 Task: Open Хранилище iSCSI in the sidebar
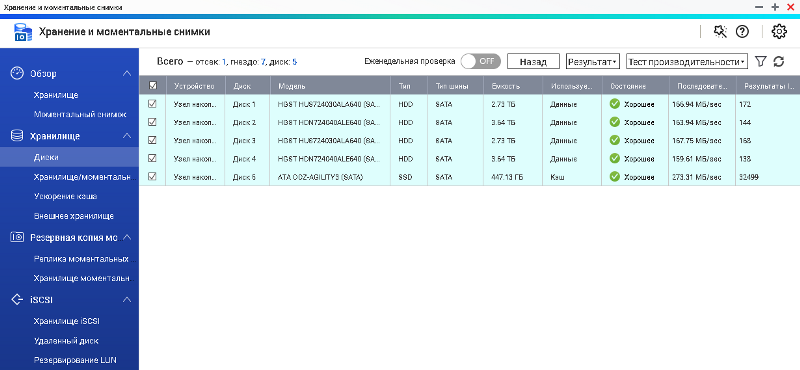tap(66, 321)
